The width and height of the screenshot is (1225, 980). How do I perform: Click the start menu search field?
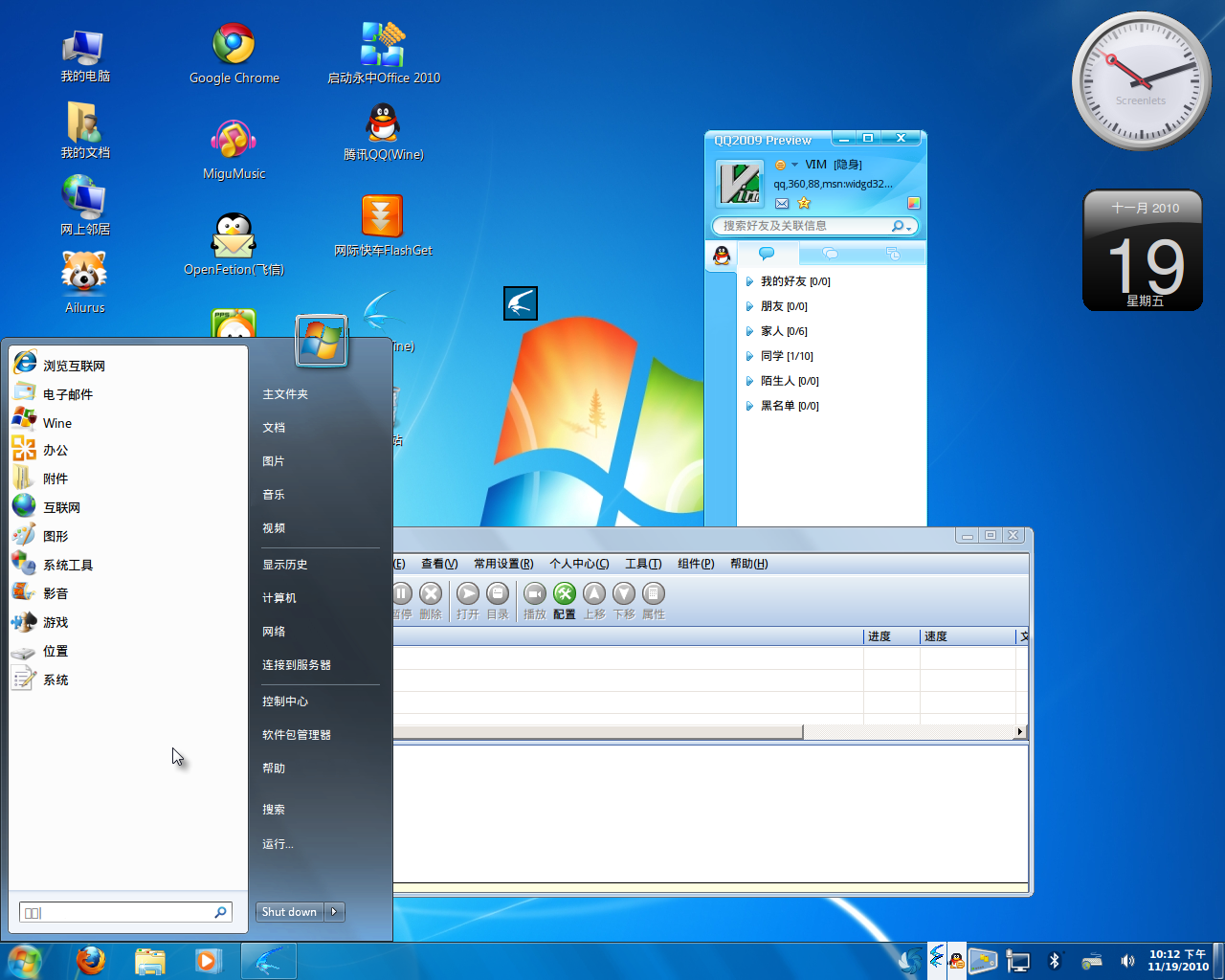(125, 912)
